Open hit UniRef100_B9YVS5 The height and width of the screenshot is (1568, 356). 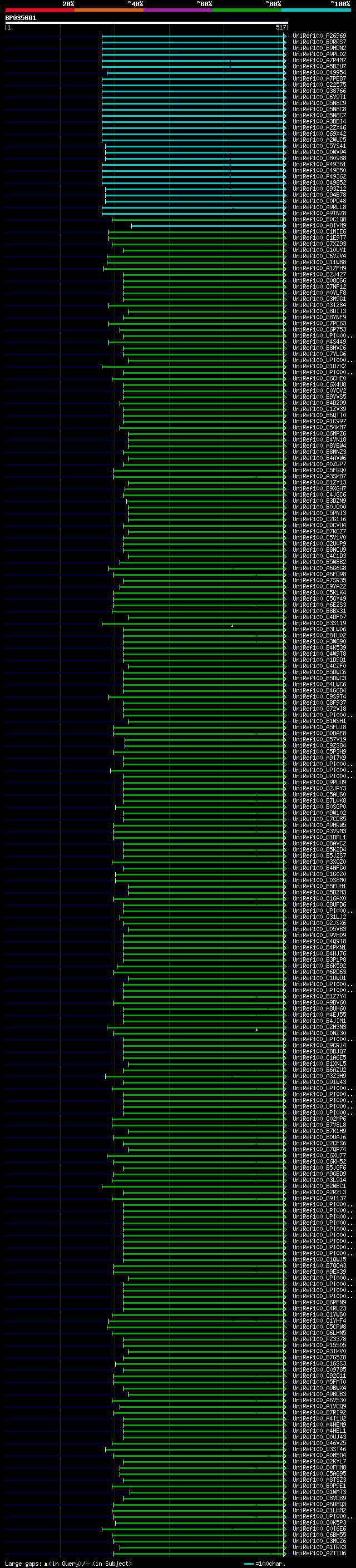click(319, 397)
